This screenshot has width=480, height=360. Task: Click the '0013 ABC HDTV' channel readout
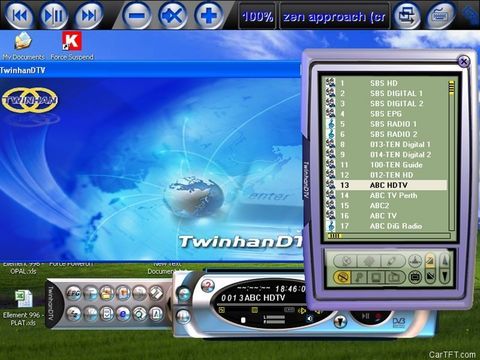pyautogui.click(x=253, y=298)
